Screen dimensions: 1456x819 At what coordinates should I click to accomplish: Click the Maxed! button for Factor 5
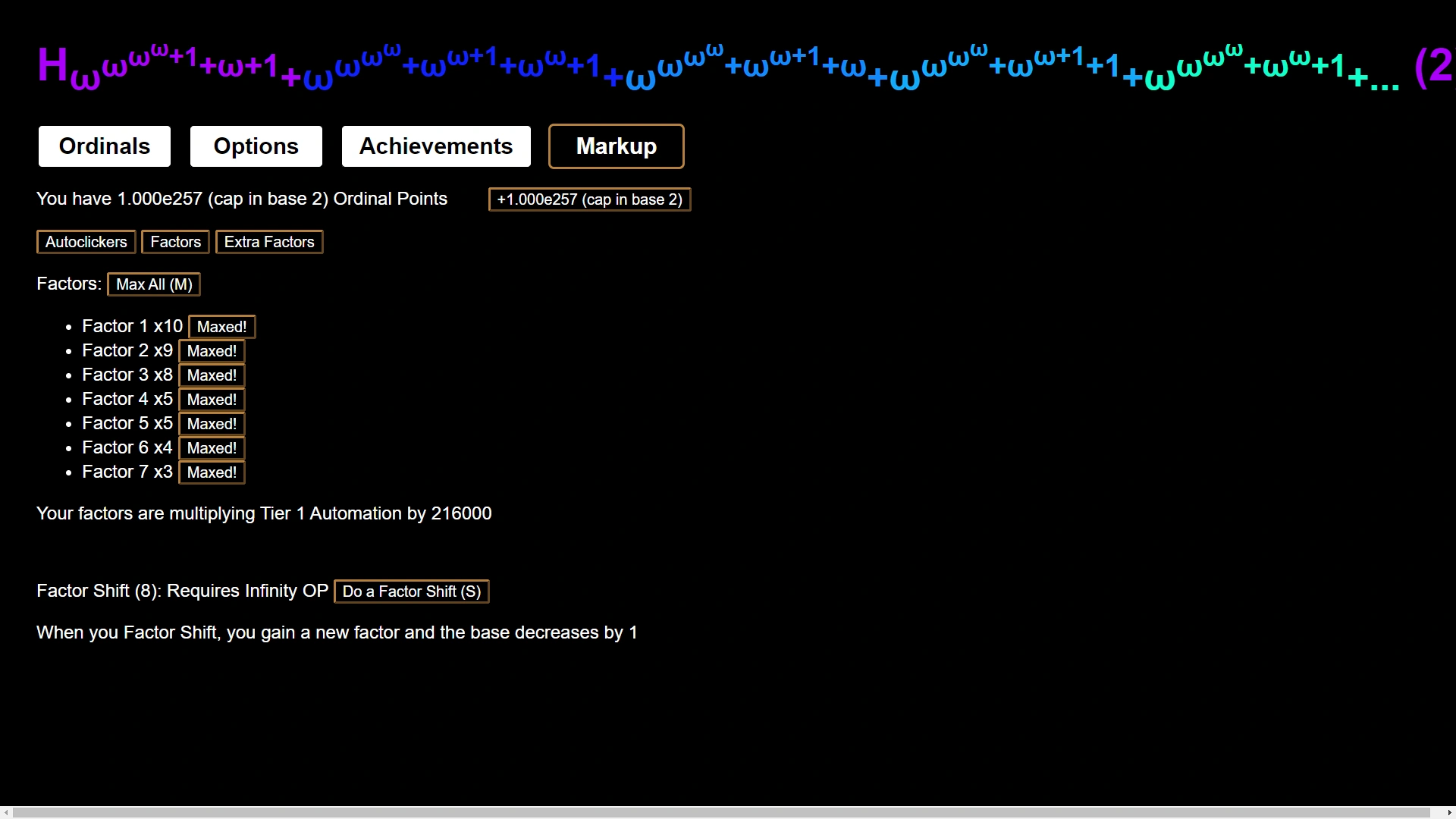pyautogui.click(x=212, y=424)
